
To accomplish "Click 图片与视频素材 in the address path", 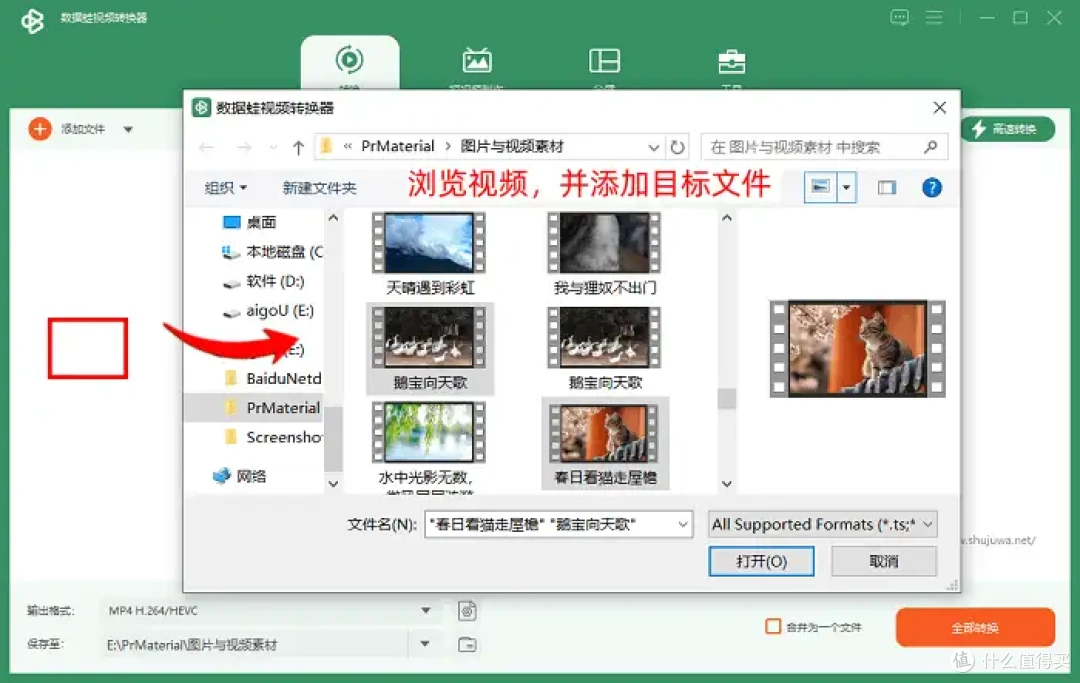I will pyautogui.click(x=512, y=146).
